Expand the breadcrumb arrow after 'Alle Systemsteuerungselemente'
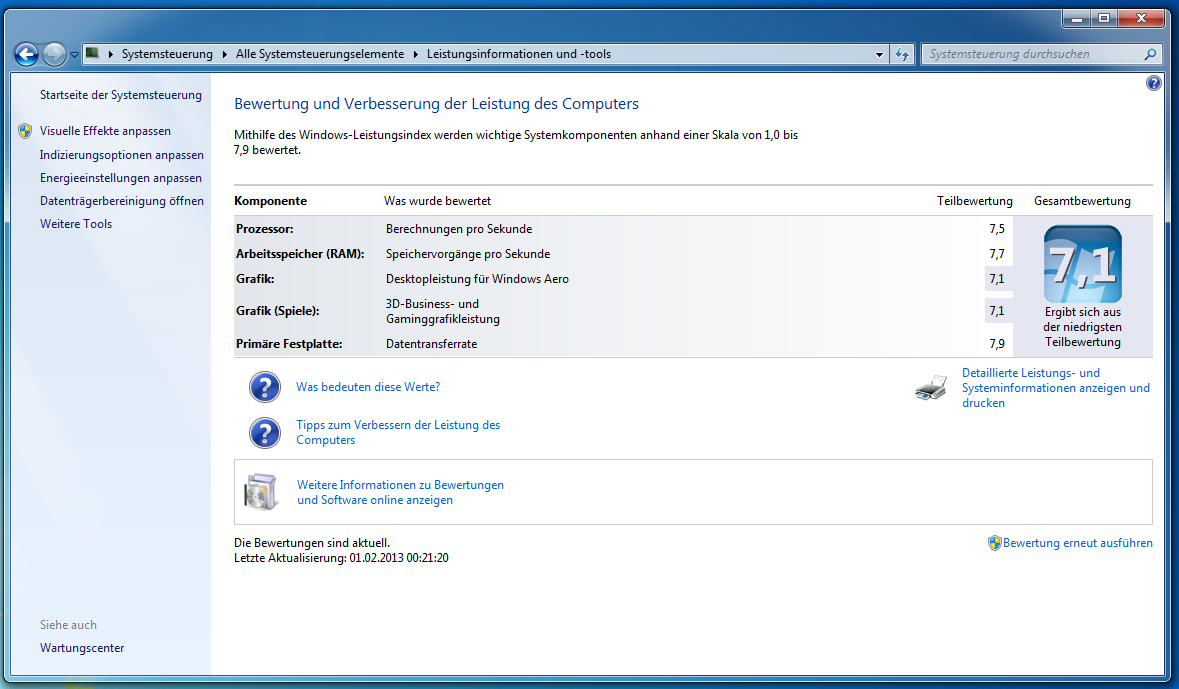Image resolution: width=1179 pixels, height=689 pixels. 416,54
